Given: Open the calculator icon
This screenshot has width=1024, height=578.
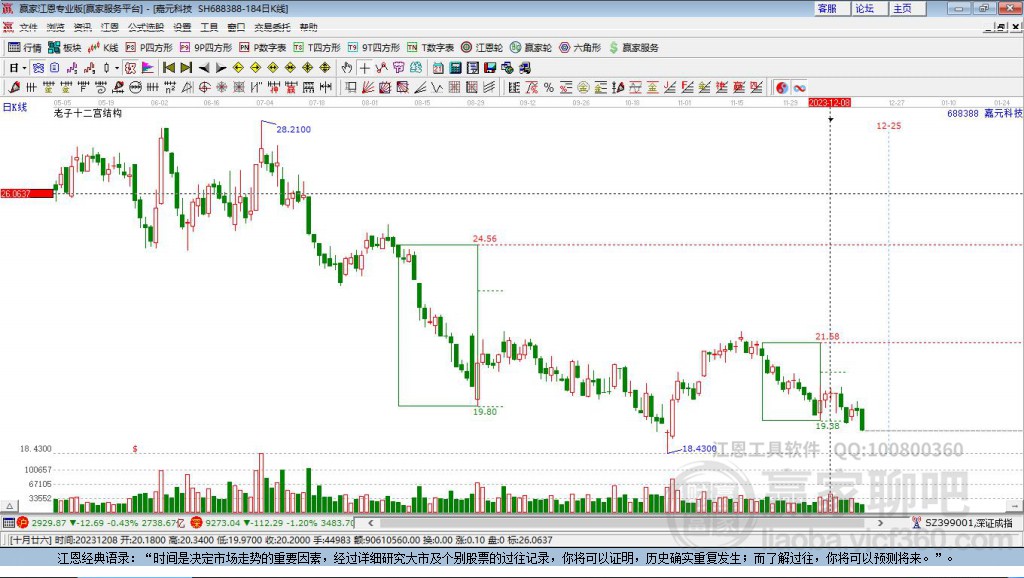Looking at the screenshot, I should [456, 68].
